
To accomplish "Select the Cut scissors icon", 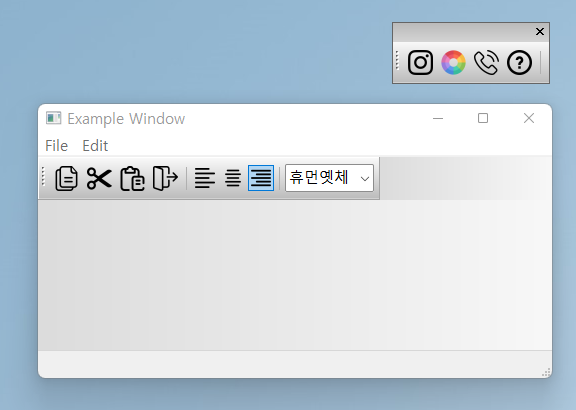I will (x=99, y=179).
